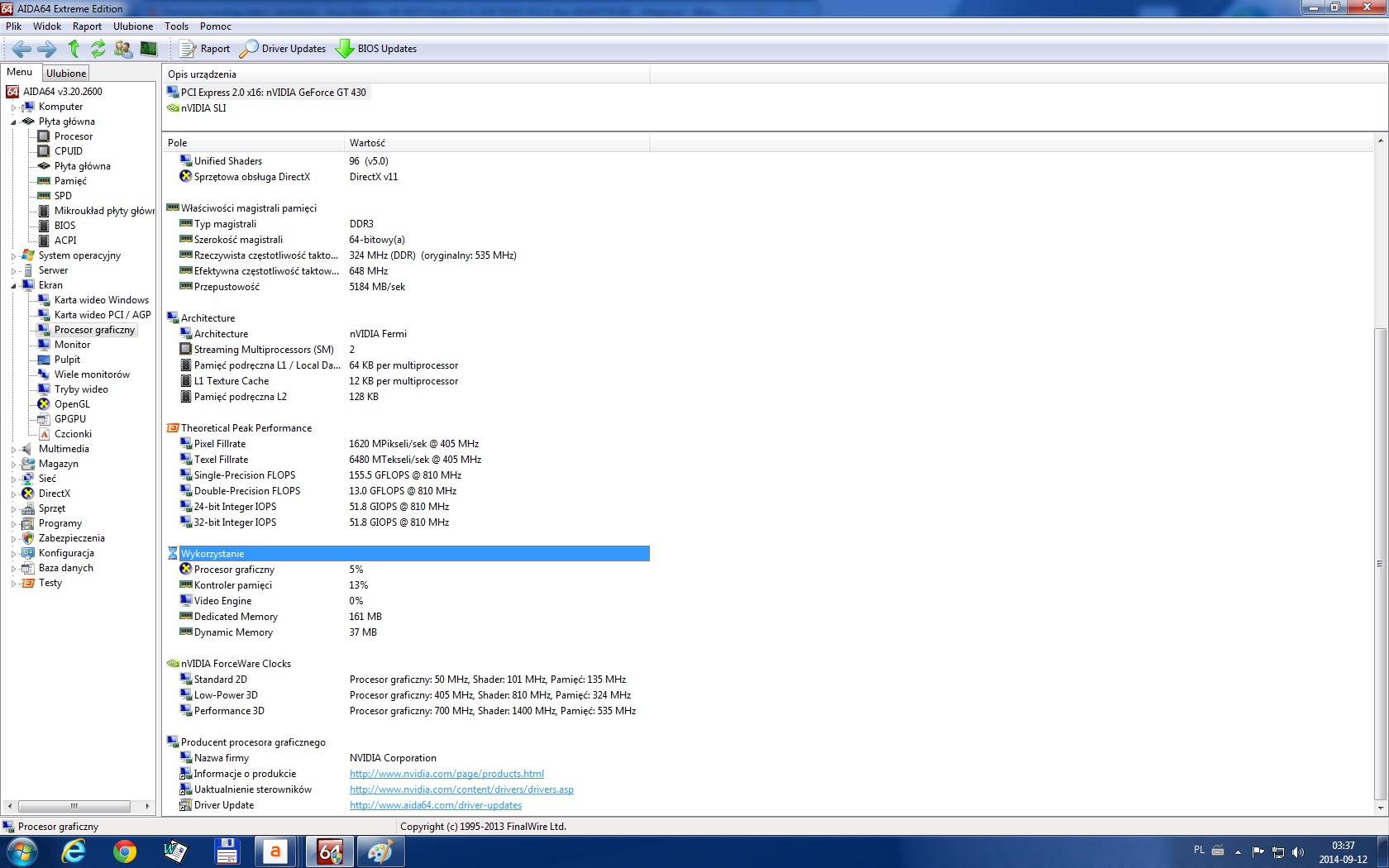Select Tryby wideo in the sidebar tree

81,389
